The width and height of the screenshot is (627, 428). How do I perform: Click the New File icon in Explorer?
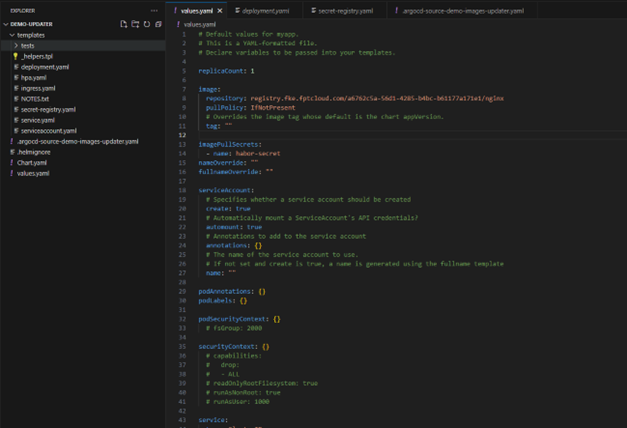pos(123,24)
